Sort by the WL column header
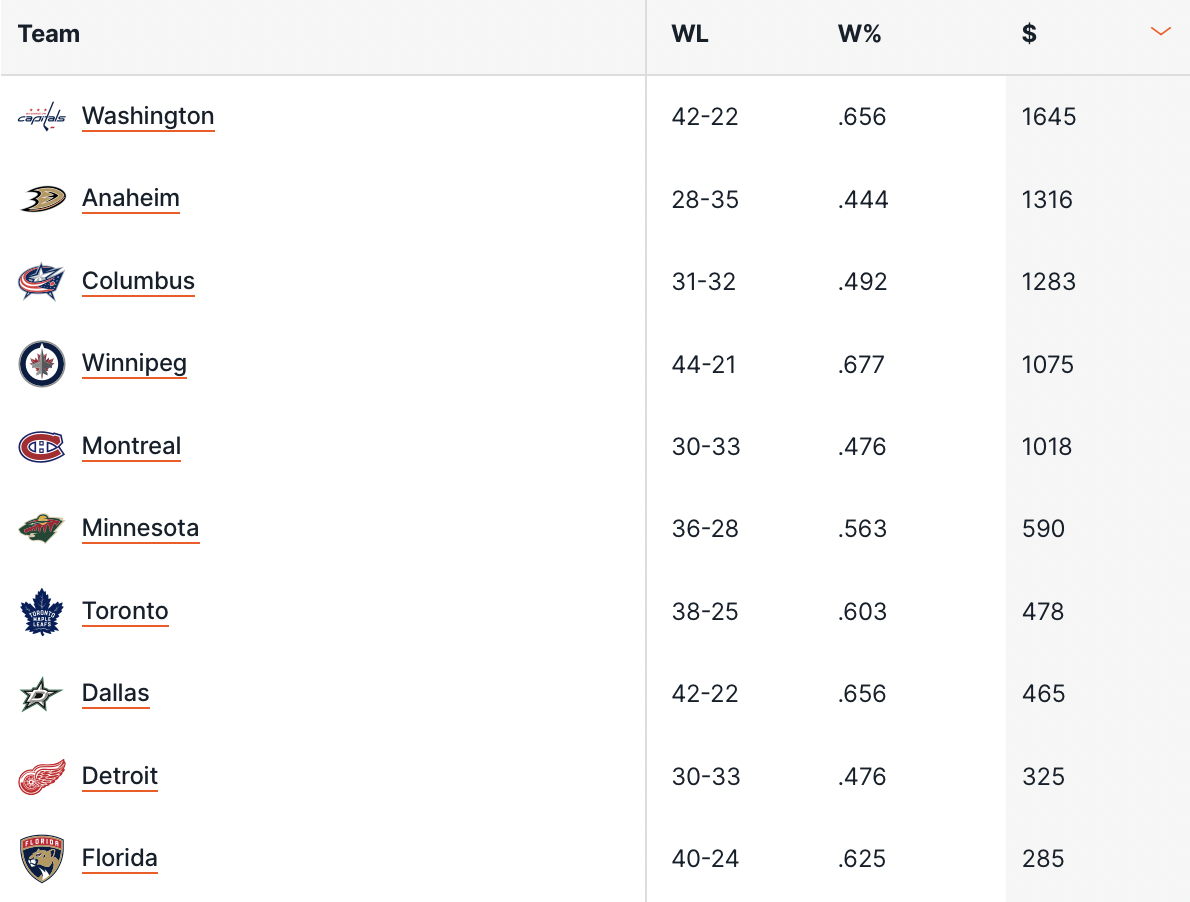The height and width of the screenshot is (902, 1190). coord(690,33)
